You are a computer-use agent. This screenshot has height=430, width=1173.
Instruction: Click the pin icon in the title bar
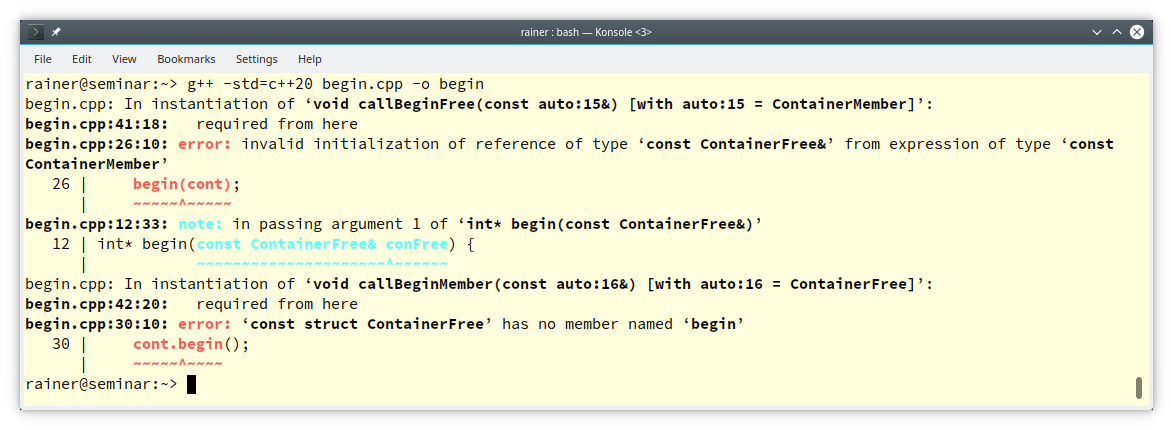click(x=56, y=32)
